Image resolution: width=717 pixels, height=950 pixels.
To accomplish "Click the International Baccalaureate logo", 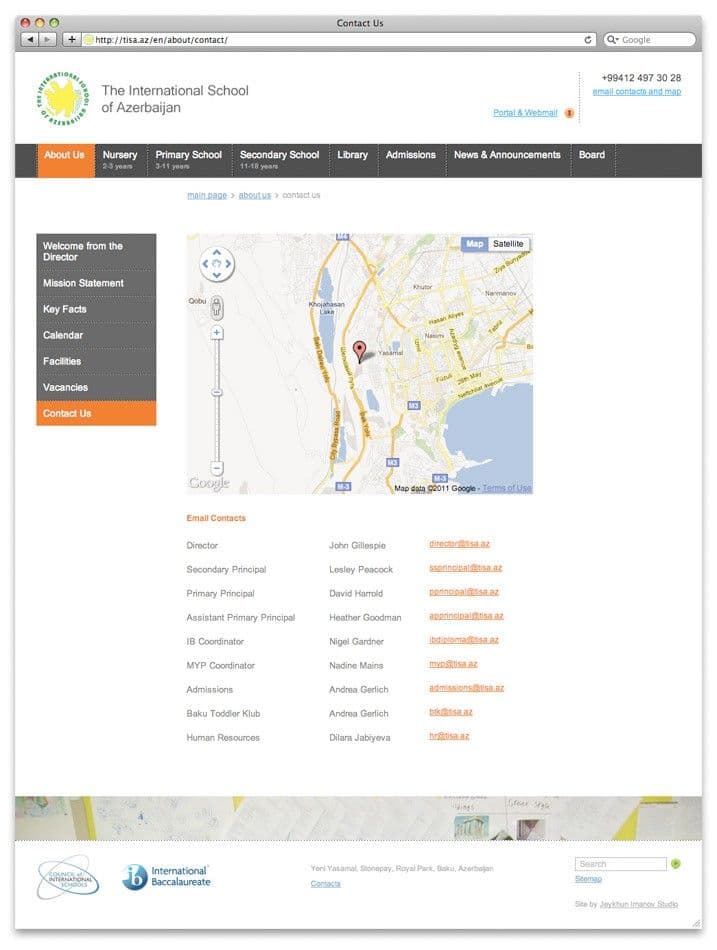I will pyautogui.click(x=166, y=877).
